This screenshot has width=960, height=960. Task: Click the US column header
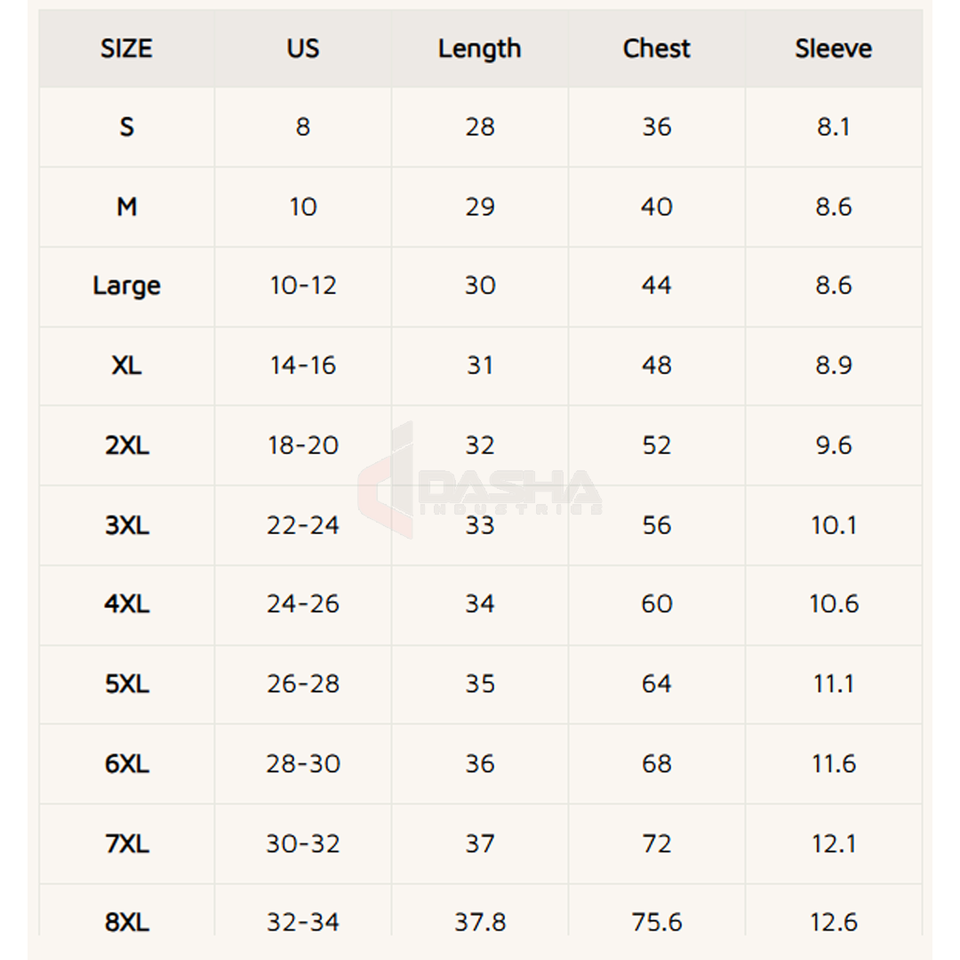point(303,48)
